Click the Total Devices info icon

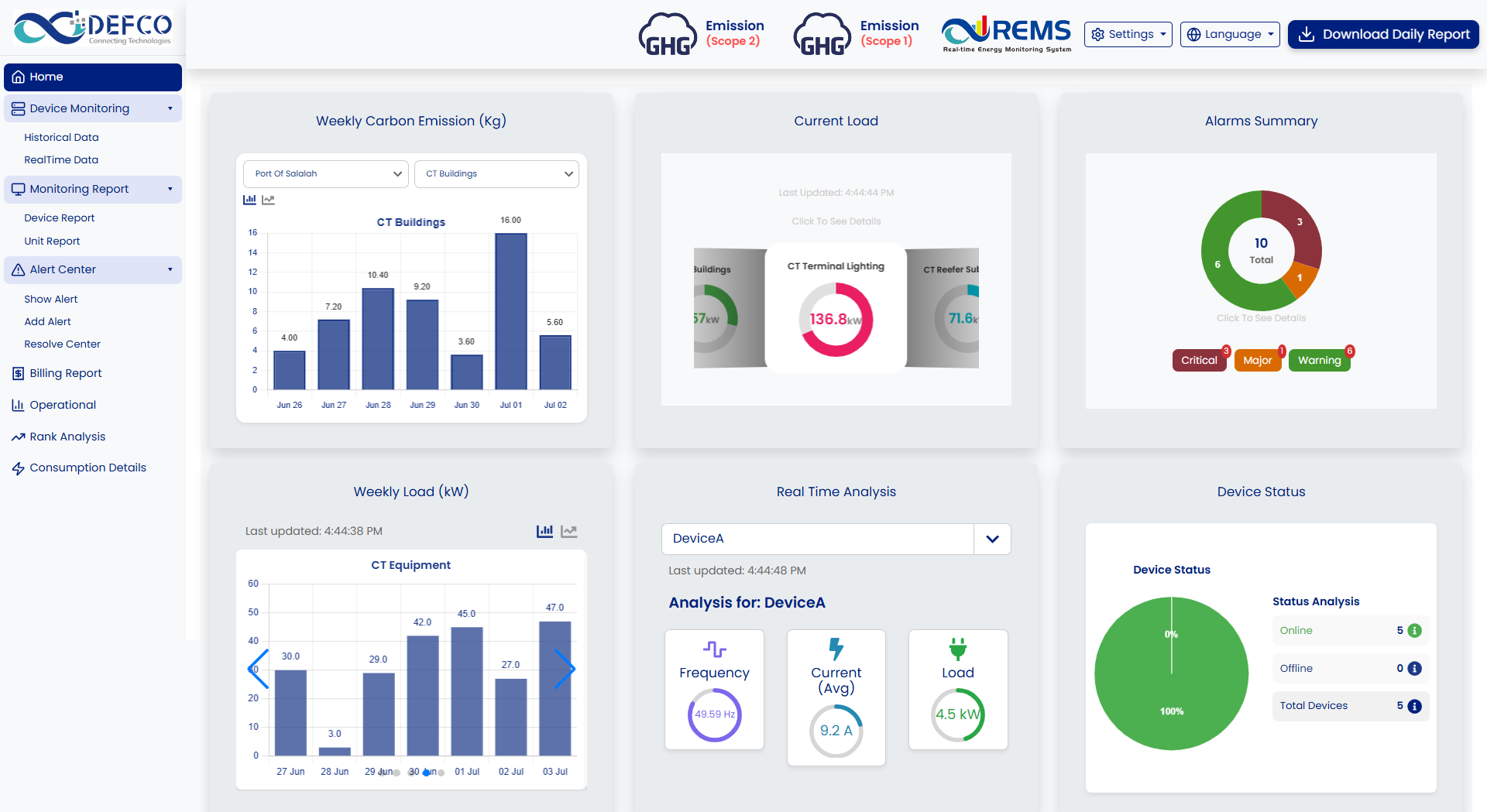pos(1414,706)
